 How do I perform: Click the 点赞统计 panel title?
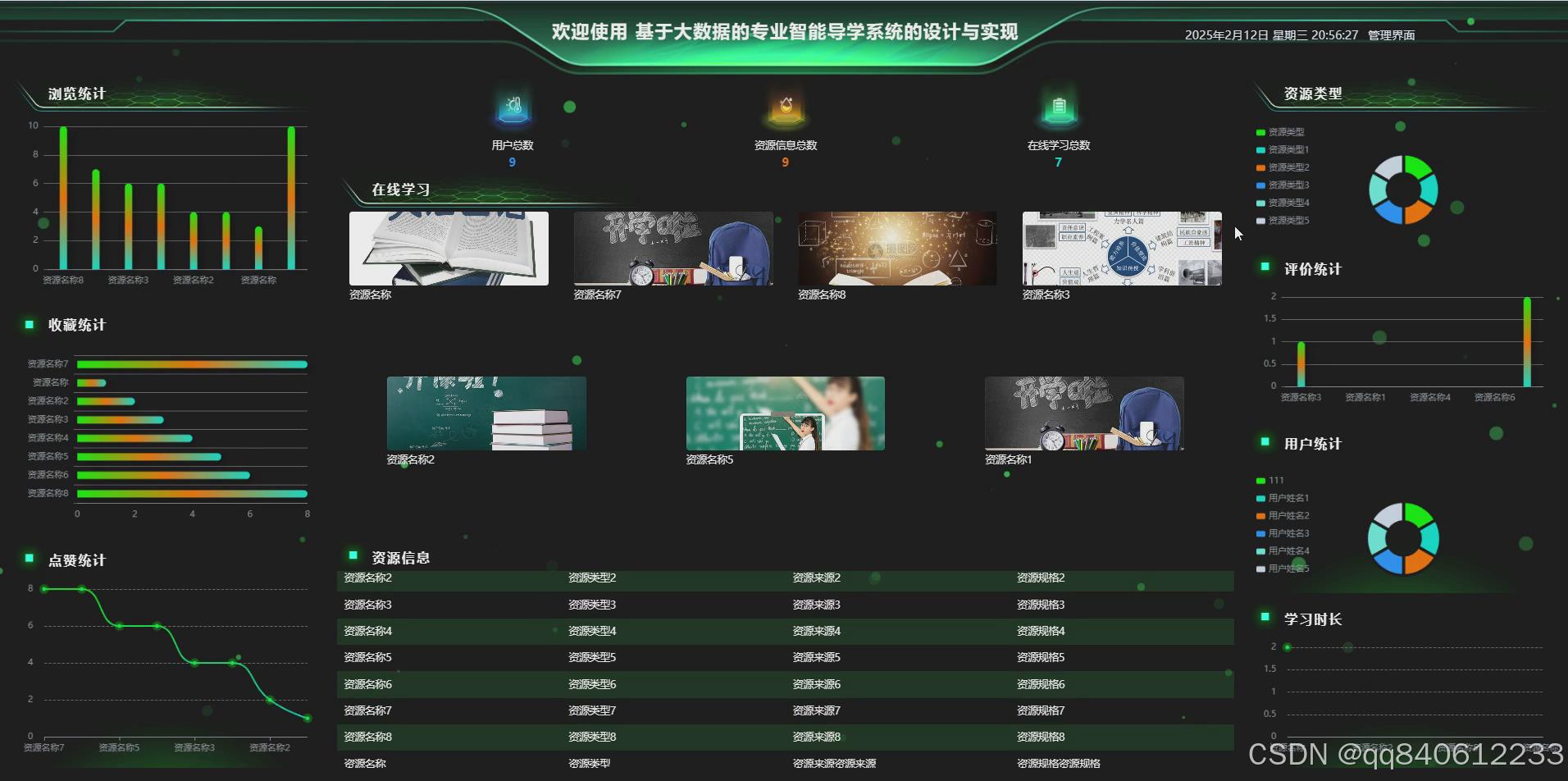77,561
